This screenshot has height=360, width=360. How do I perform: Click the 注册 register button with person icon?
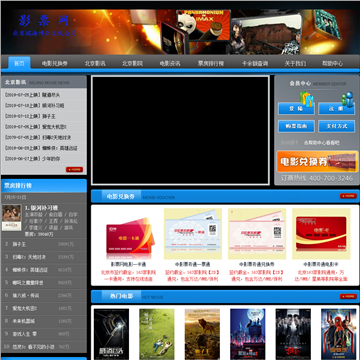336,108
